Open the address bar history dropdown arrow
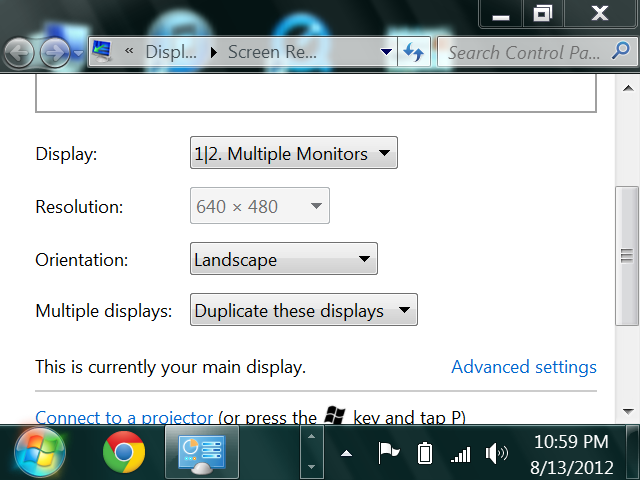The height and width of the screenshot is (480, 640). (386, 52)
